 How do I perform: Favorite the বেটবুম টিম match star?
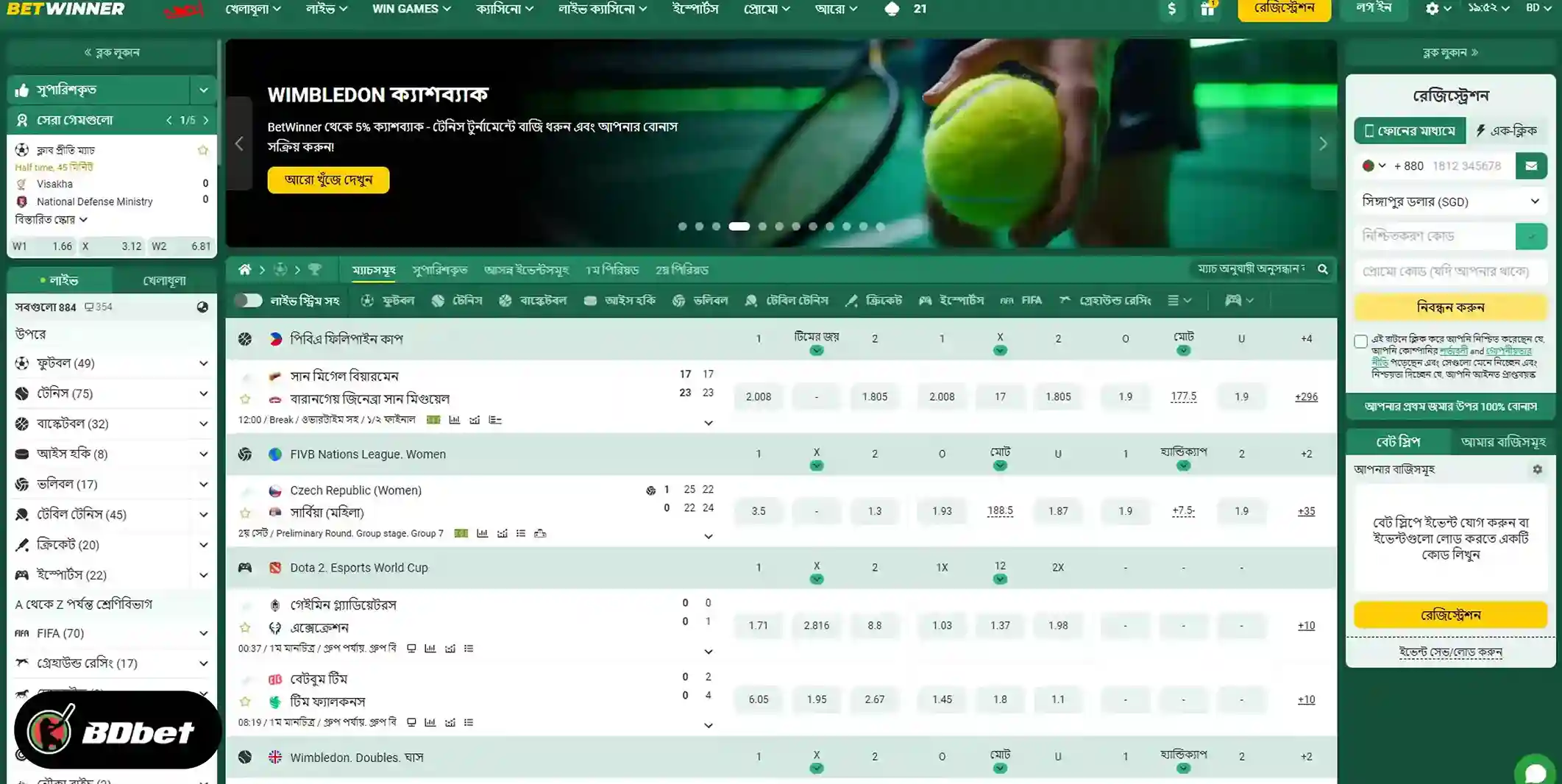click(245, 702)
